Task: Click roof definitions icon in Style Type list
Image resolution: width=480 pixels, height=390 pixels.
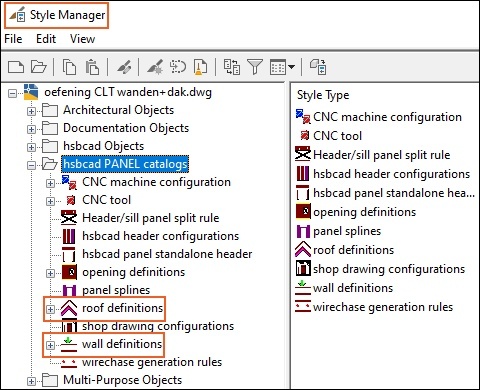Action: coord(303,250)
